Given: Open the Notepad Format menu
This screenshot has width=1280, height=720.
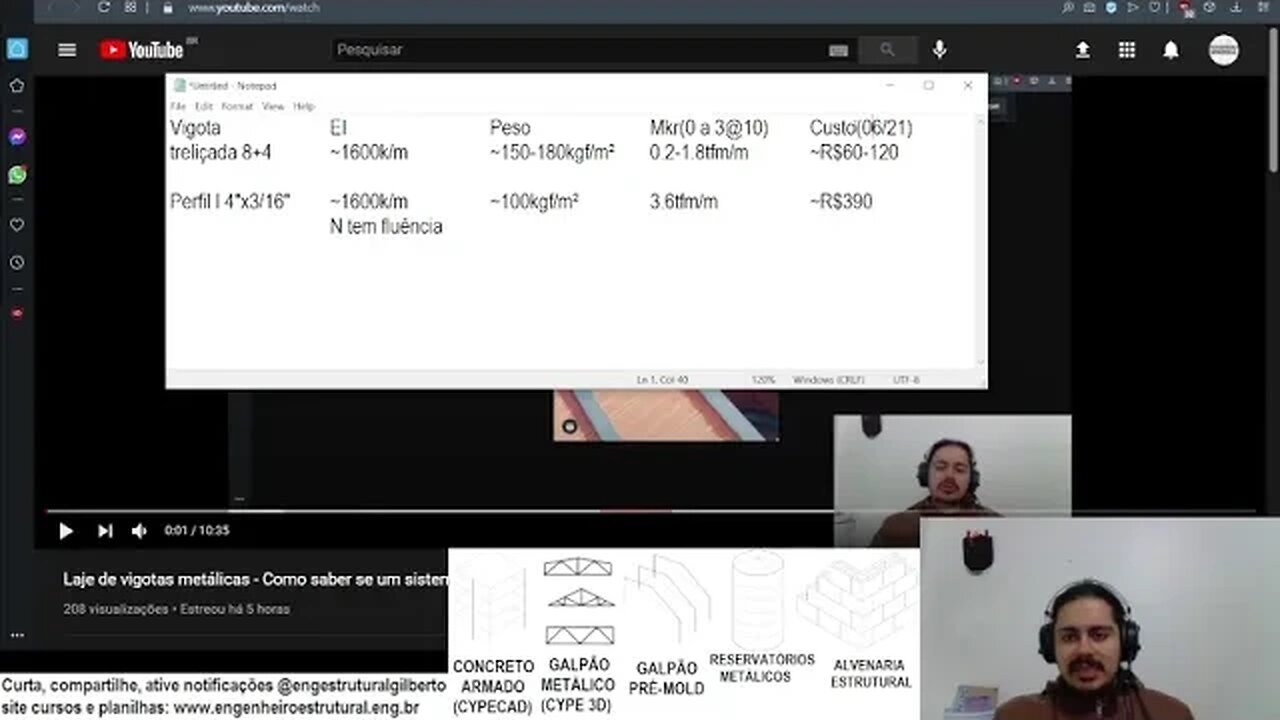Looking at the screenshot, I should click(x=237, y=106).
